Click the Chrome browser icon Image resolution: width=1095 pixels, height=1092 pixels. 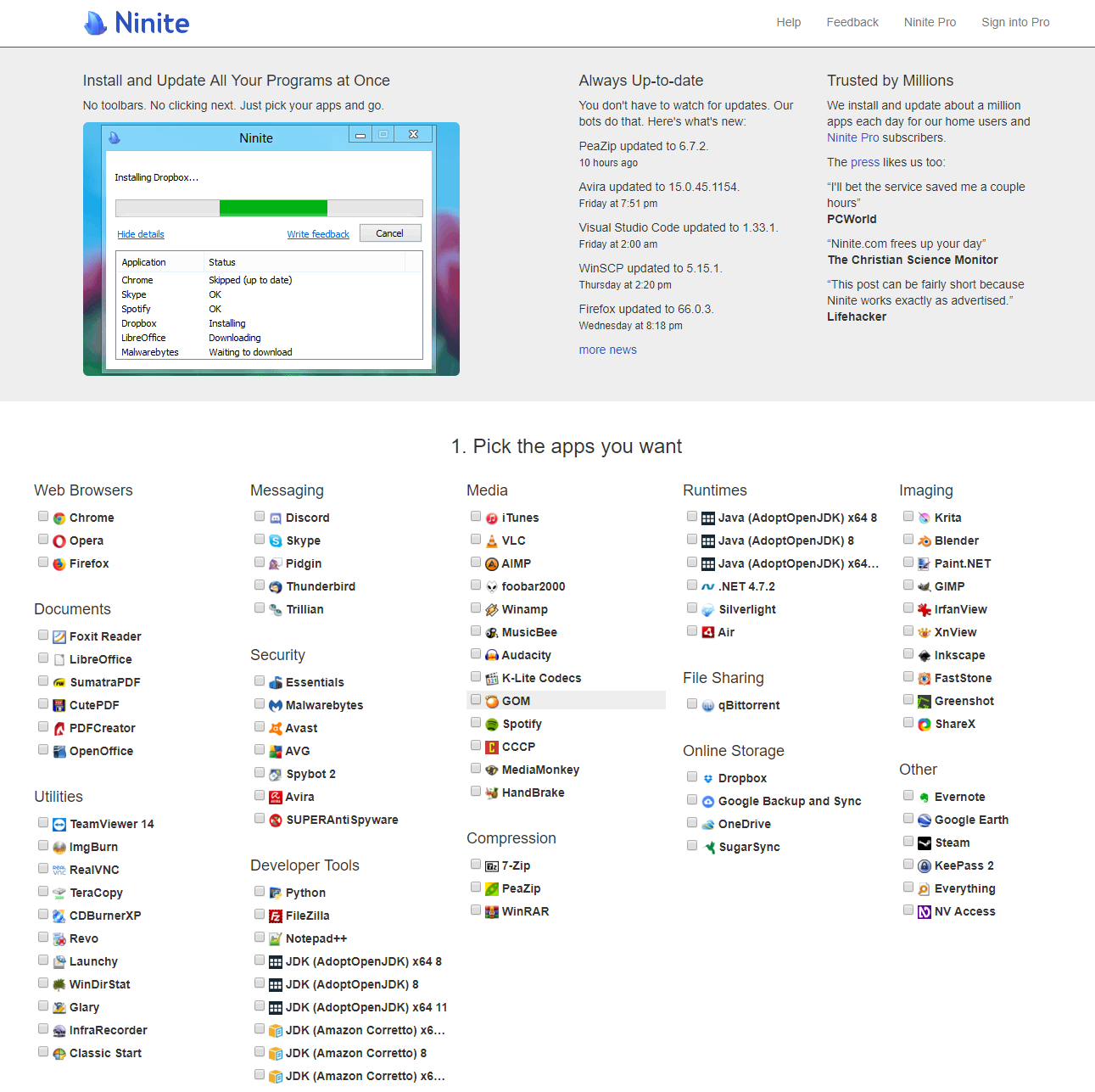click(x=59, y=518)
